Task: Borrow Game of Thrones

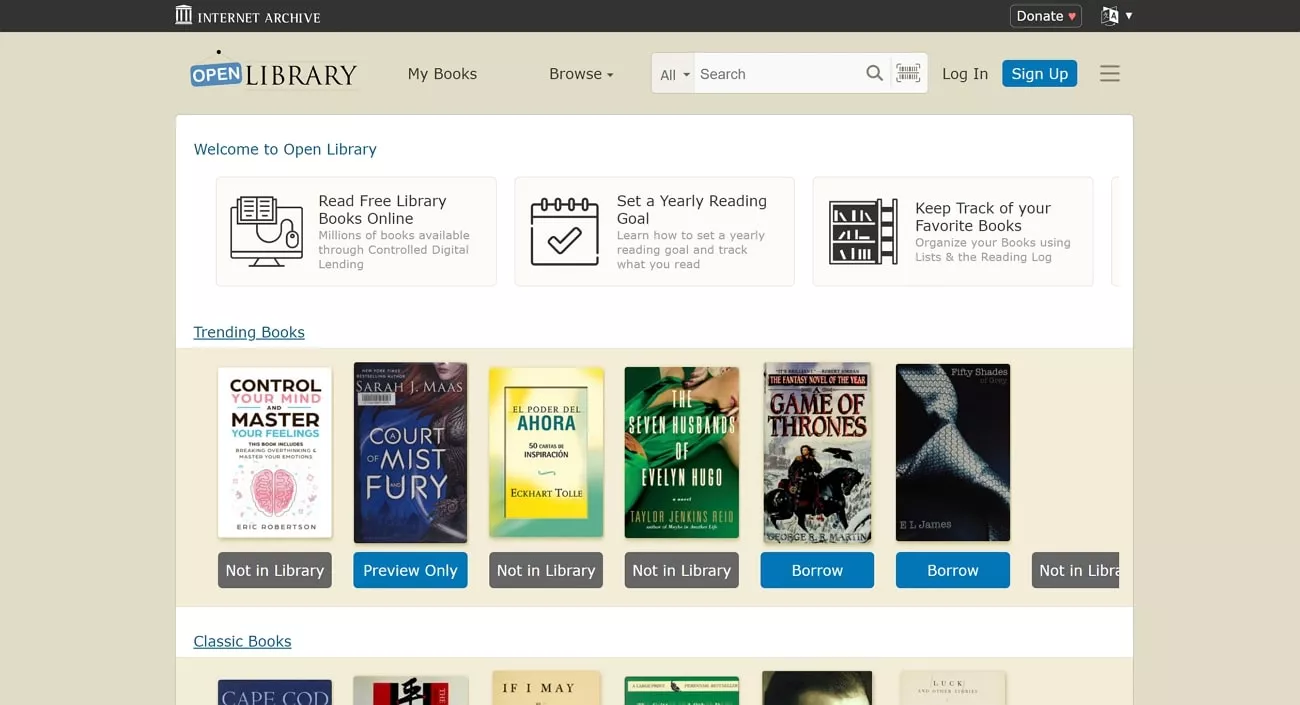Action: coord(817,570)
